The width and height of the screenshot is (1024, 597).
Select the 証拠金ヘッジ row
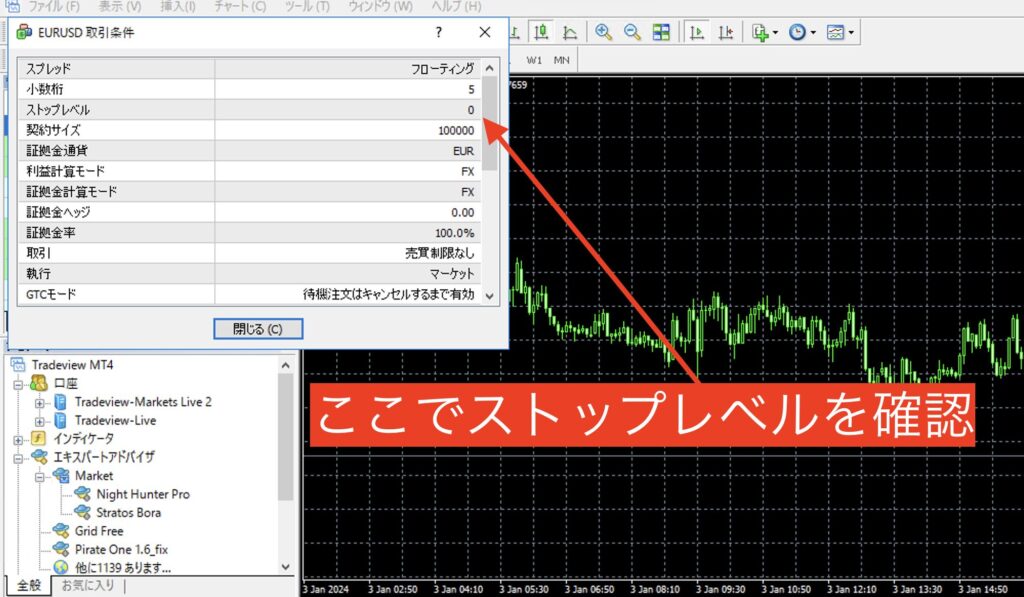click(249, 212)
